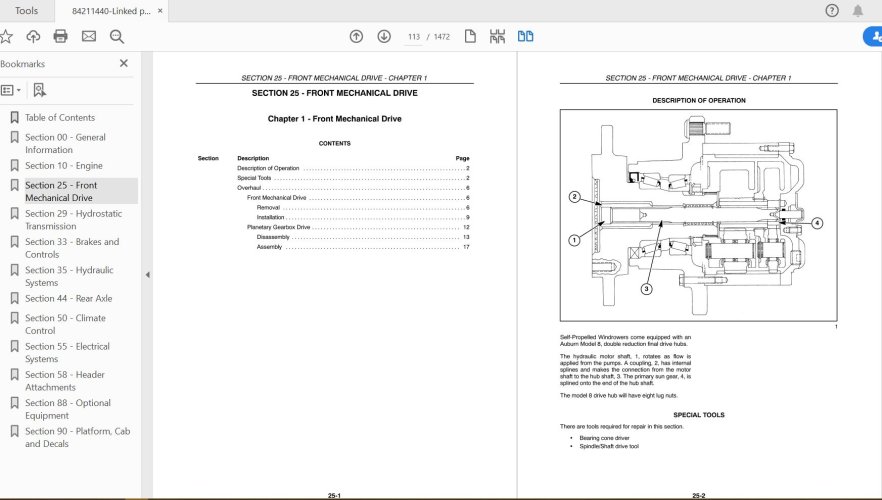Viewport: 882px width, 500px height.
Task: Click the drive hub cross-section diagram
Action: point(699,215)
